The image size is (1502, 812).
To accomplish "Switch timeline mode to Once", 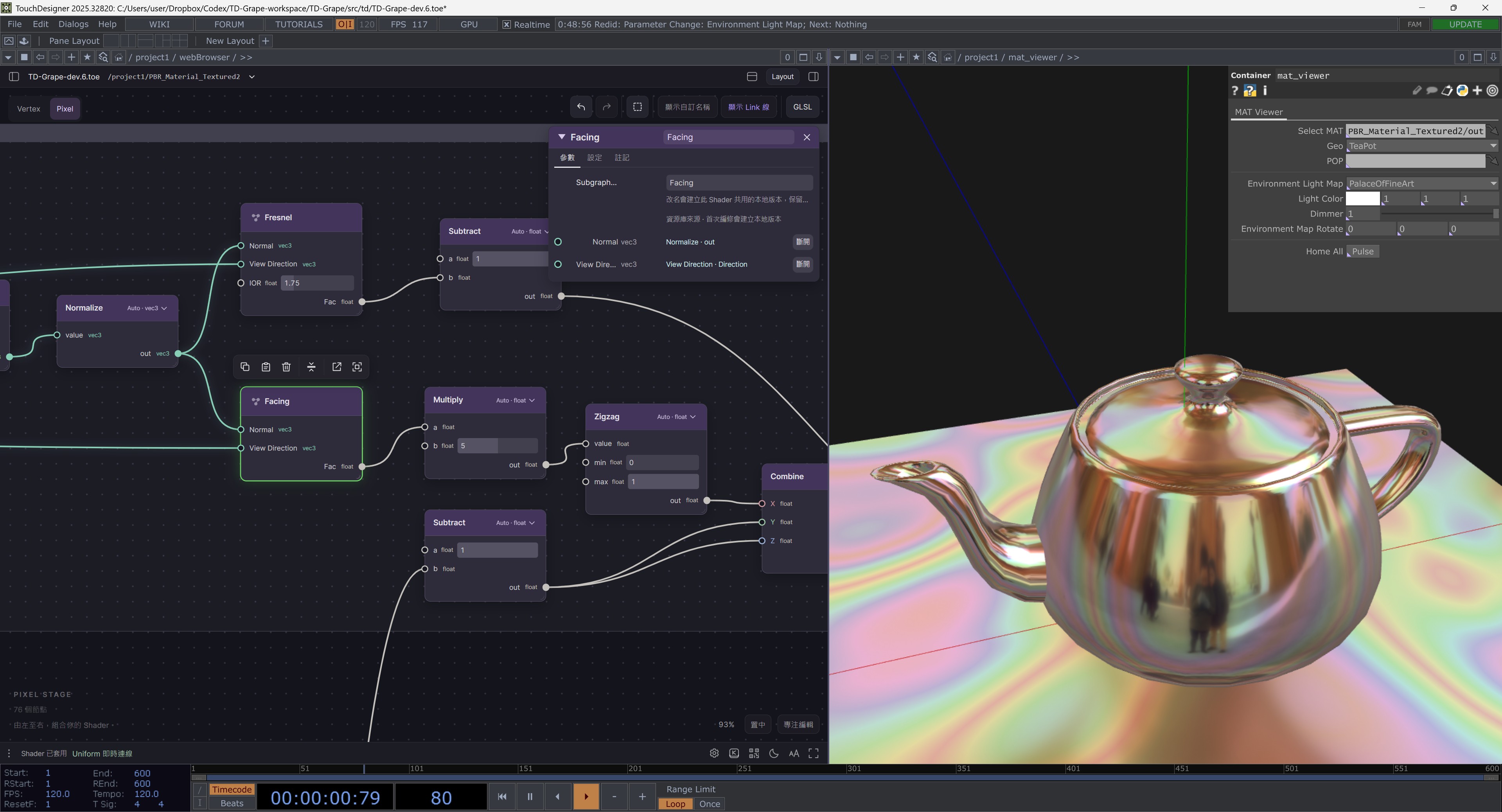I will coord(710,804).
